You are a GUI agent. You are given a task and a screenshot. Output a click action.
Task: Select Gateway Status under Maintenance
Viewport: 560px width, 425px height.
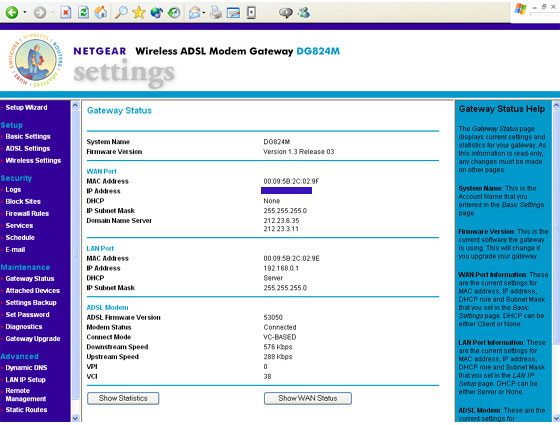point(30,279)
